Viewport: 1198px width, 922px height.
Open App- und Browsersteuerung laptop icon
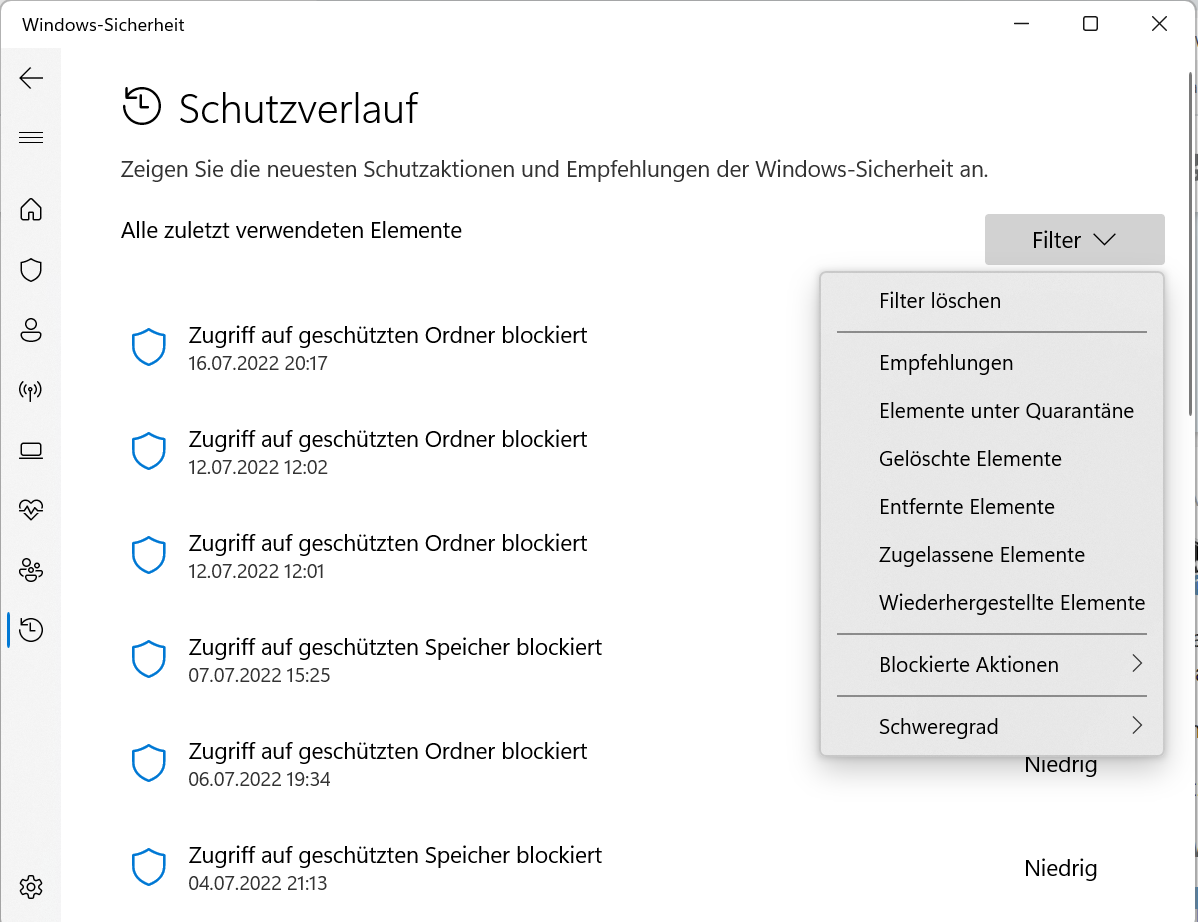[31, 450]
